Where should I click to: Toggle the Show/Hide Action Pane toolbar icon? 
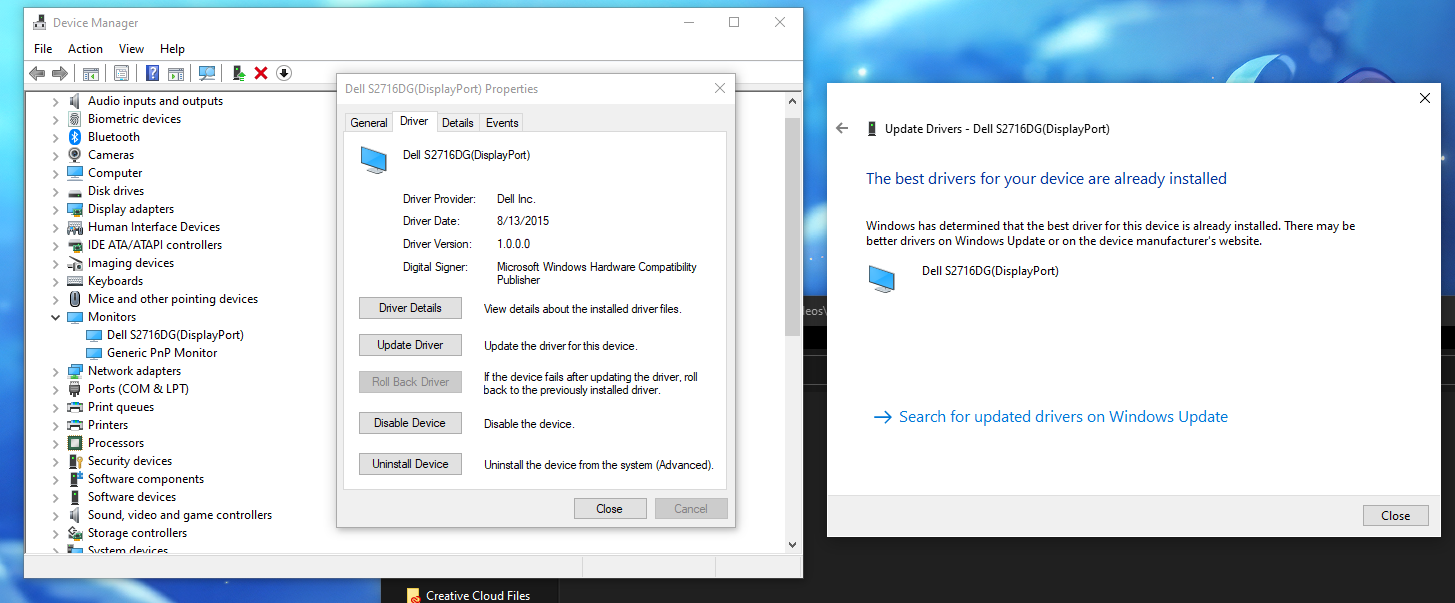pyautogui.click(x=176, y=73)
